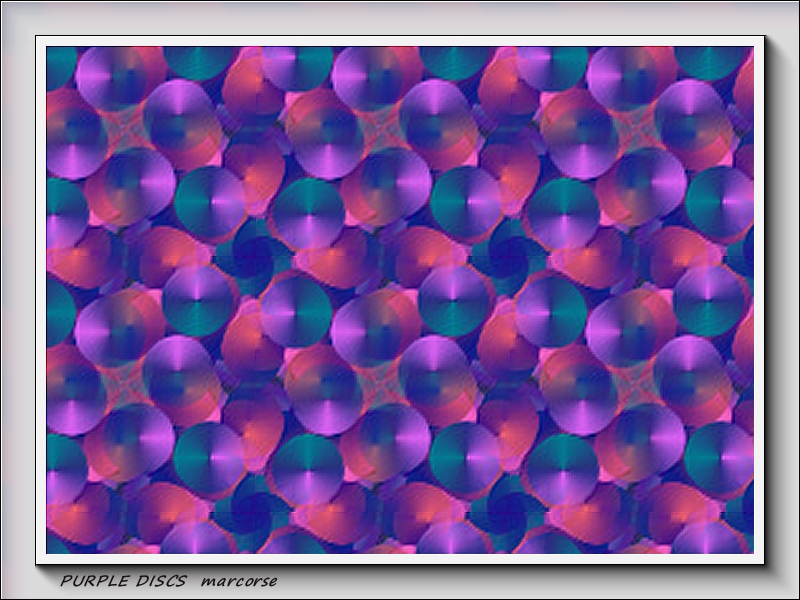The image size is (800, 600).
Task: Click the white frame's bottom border
Action: [400, 558]
